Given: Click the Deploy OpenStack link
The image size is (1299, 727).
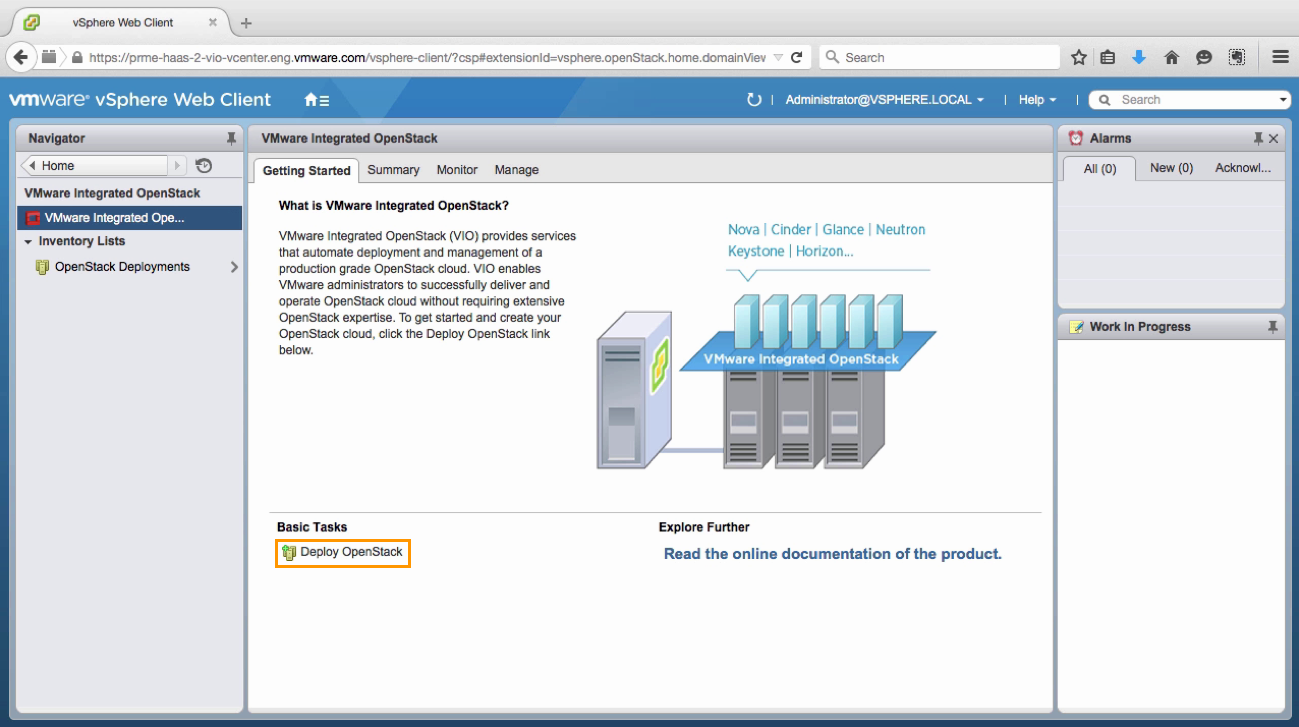Looking at the screenshot, I should 351,552.
